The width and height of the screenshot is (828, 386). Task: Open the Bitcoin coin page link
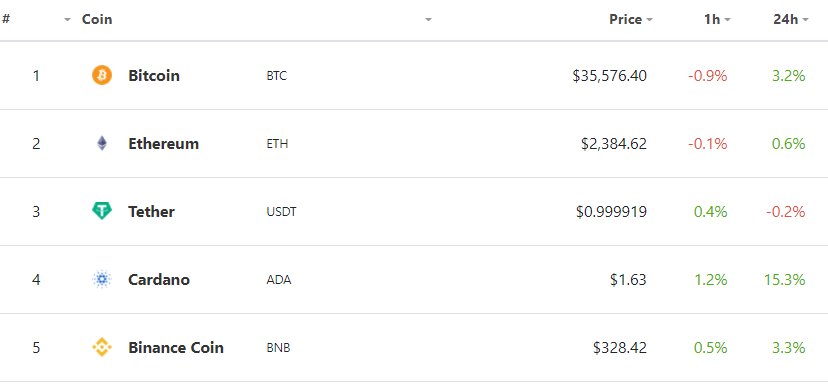pyautogui.click(x=154, y=76)
